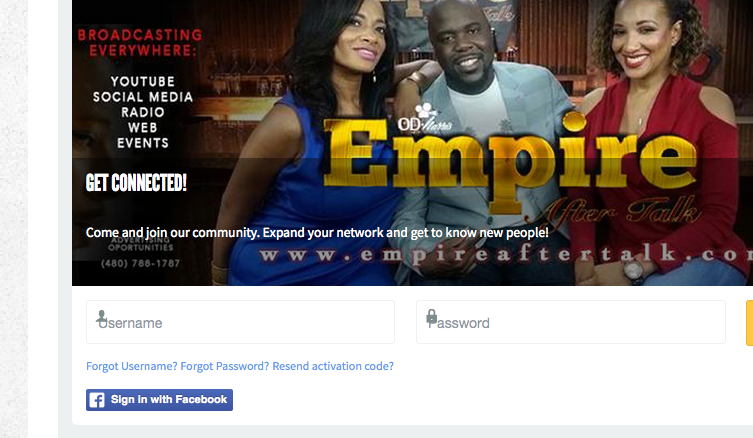Click the Facebook 'f' logo icon
Image resolution: width=753 pixels, height=438 pixels.
point(97,400)
